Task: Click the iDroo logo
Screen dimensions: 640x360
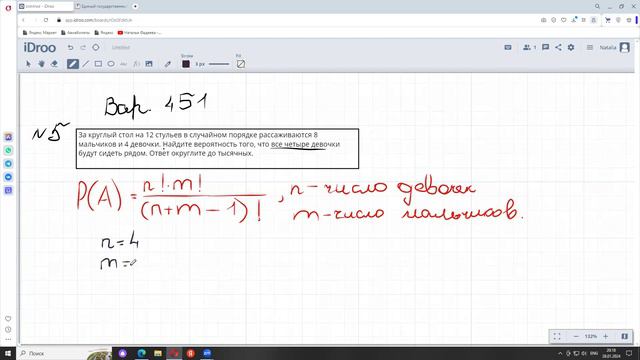Action: pyautogui.click(x=40, y=47)
